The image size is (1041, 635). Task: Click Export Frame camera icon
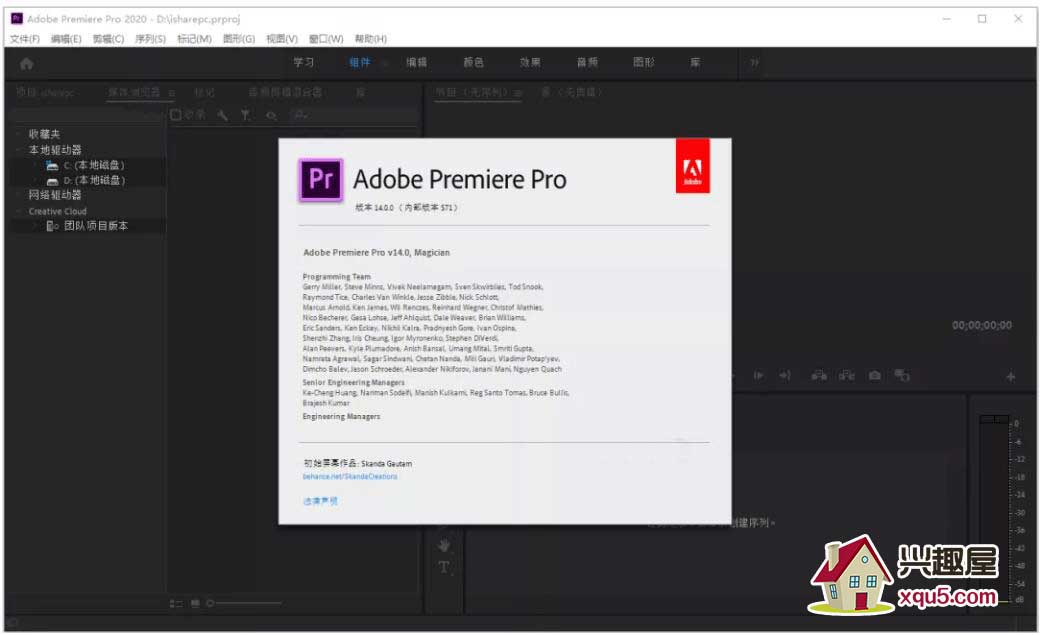pyautogui.click(x=875, y=376)
